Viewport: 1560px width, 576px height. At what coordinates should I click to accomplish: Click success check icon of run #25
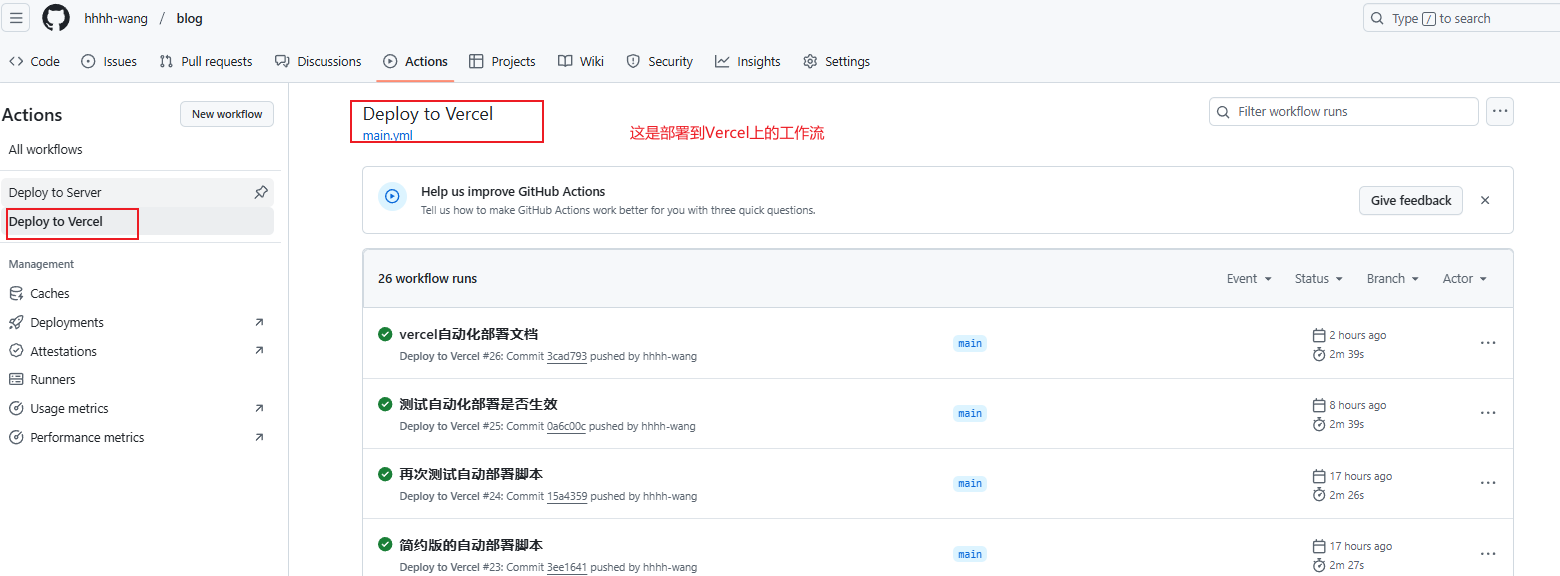385,404
